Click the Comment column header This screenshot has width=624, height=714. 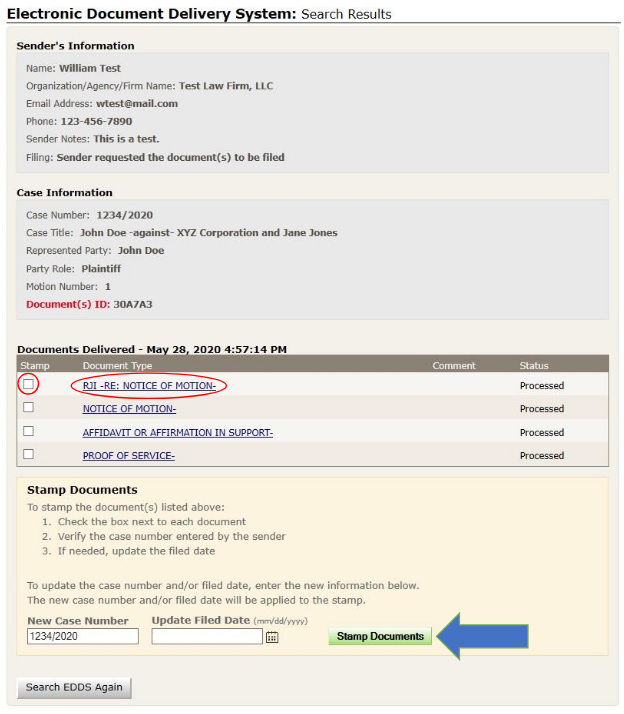click(x=454, y=366)
